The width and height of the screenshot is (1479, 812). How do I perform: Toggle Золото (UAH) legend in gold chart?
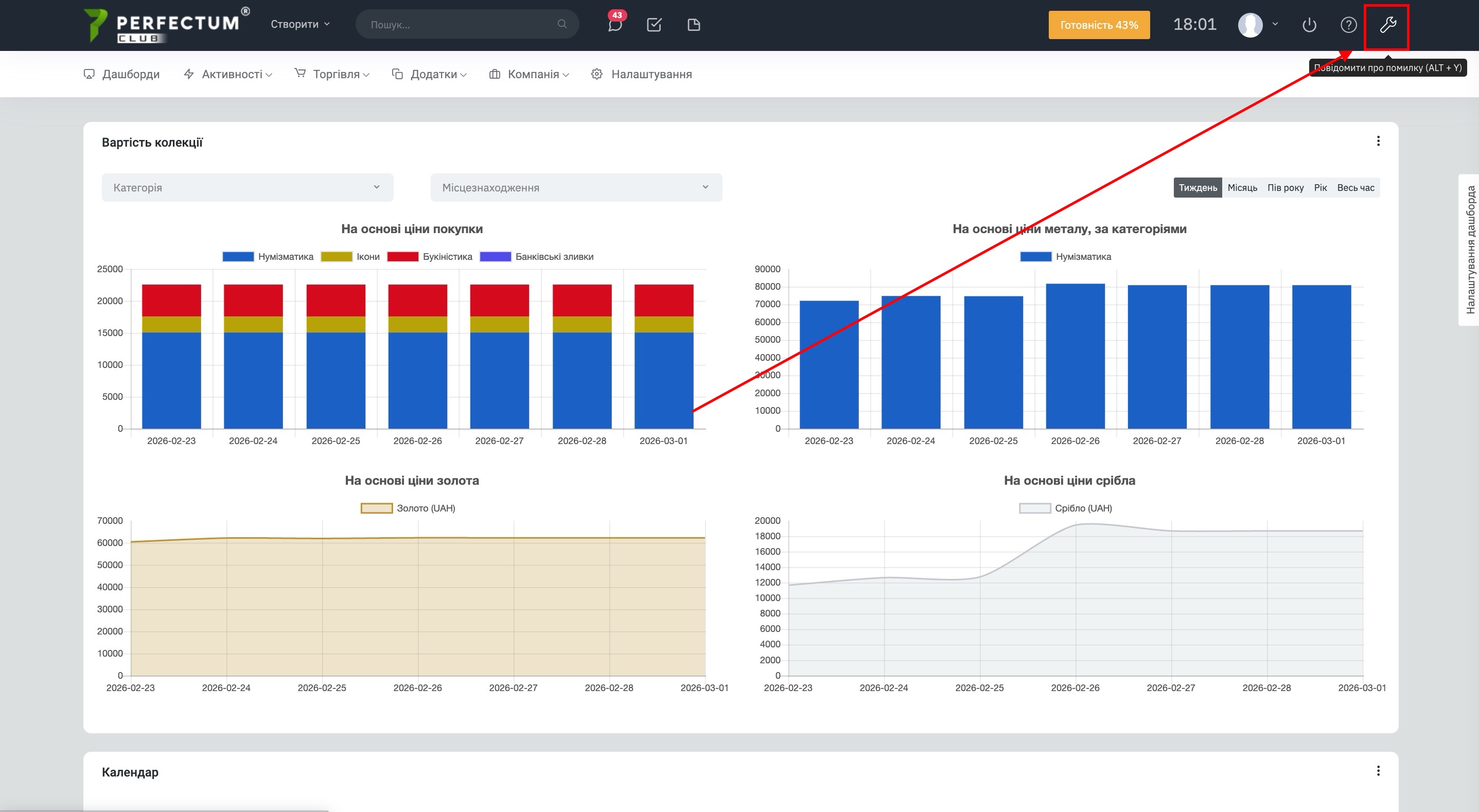tap(425, 508)
